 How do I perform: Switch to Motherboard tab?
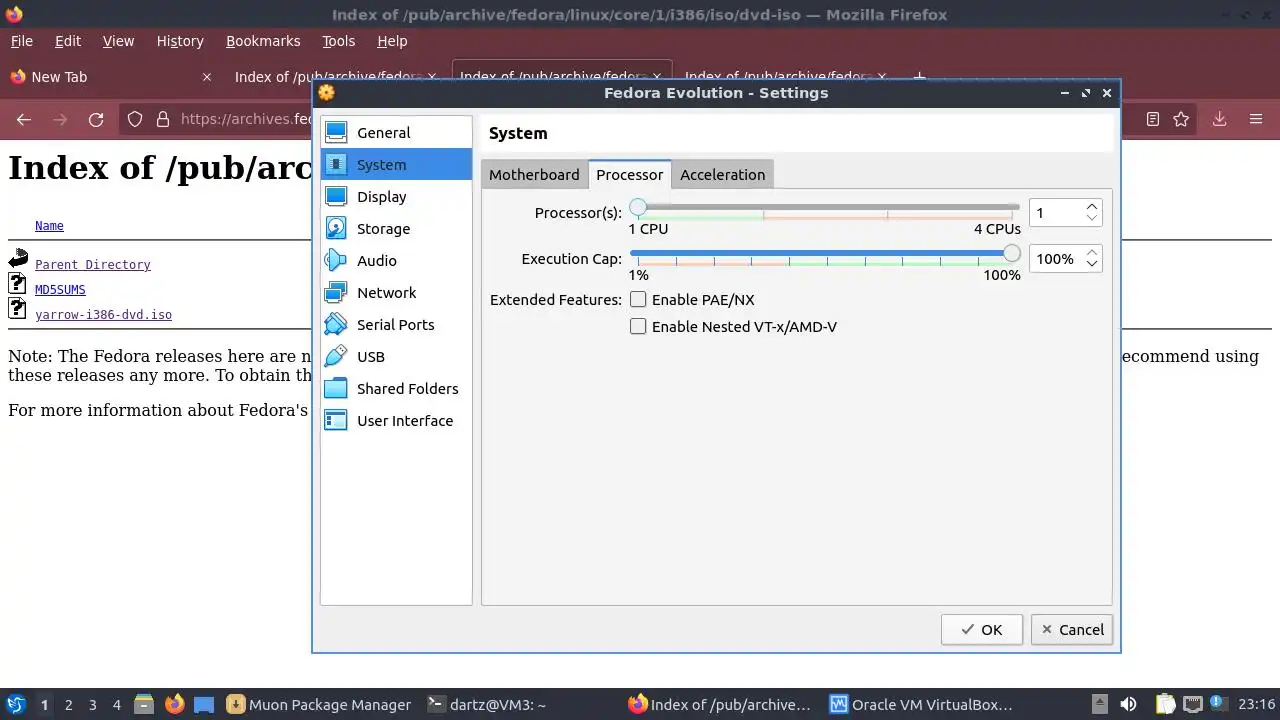(x=534, y=174)
